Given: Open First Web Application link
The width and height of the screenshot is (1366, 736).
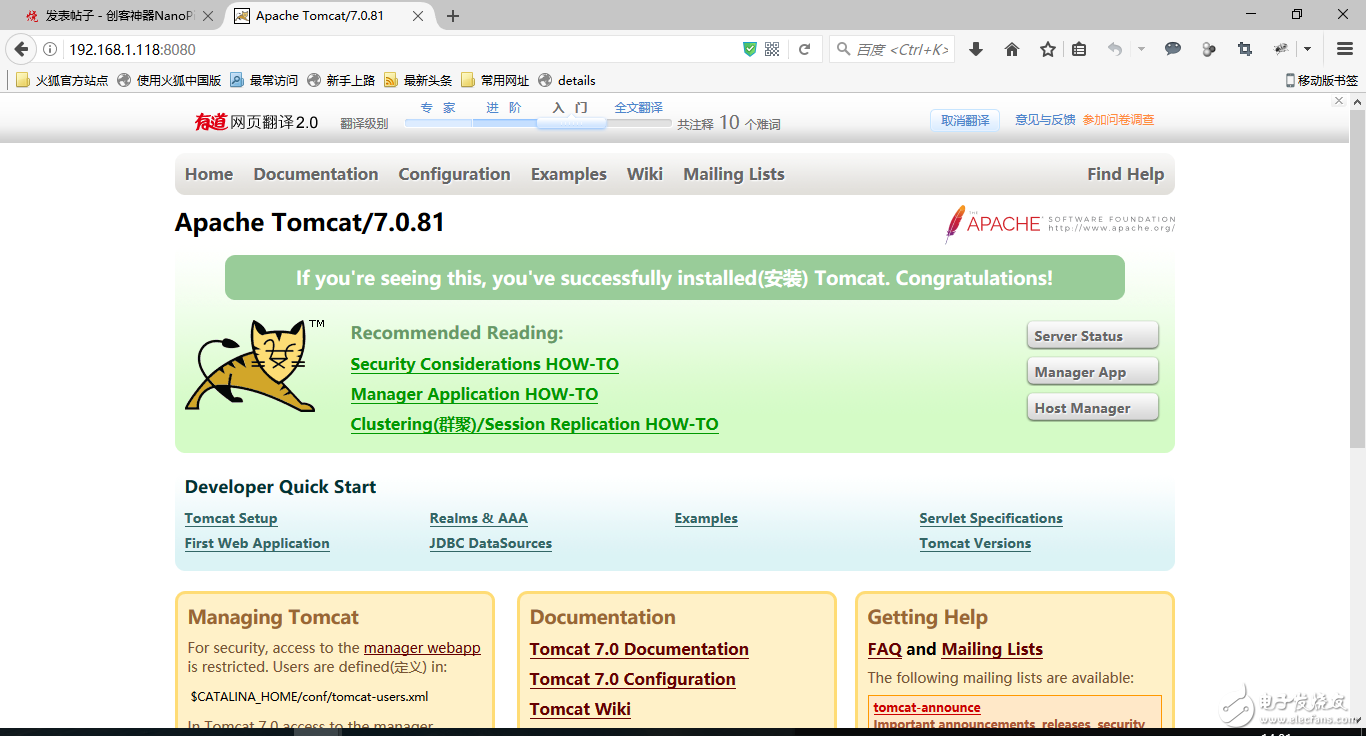Looking at the screenshot, I should [257, 543].
